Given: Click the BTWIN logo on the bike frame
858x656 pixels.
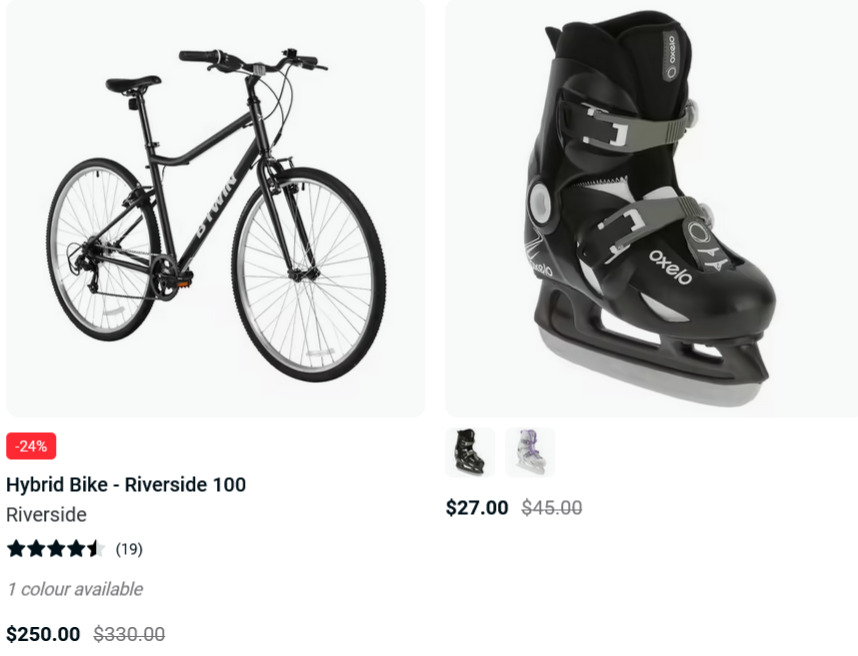Looking at the screenshot, I should click(x=217, y=206).
